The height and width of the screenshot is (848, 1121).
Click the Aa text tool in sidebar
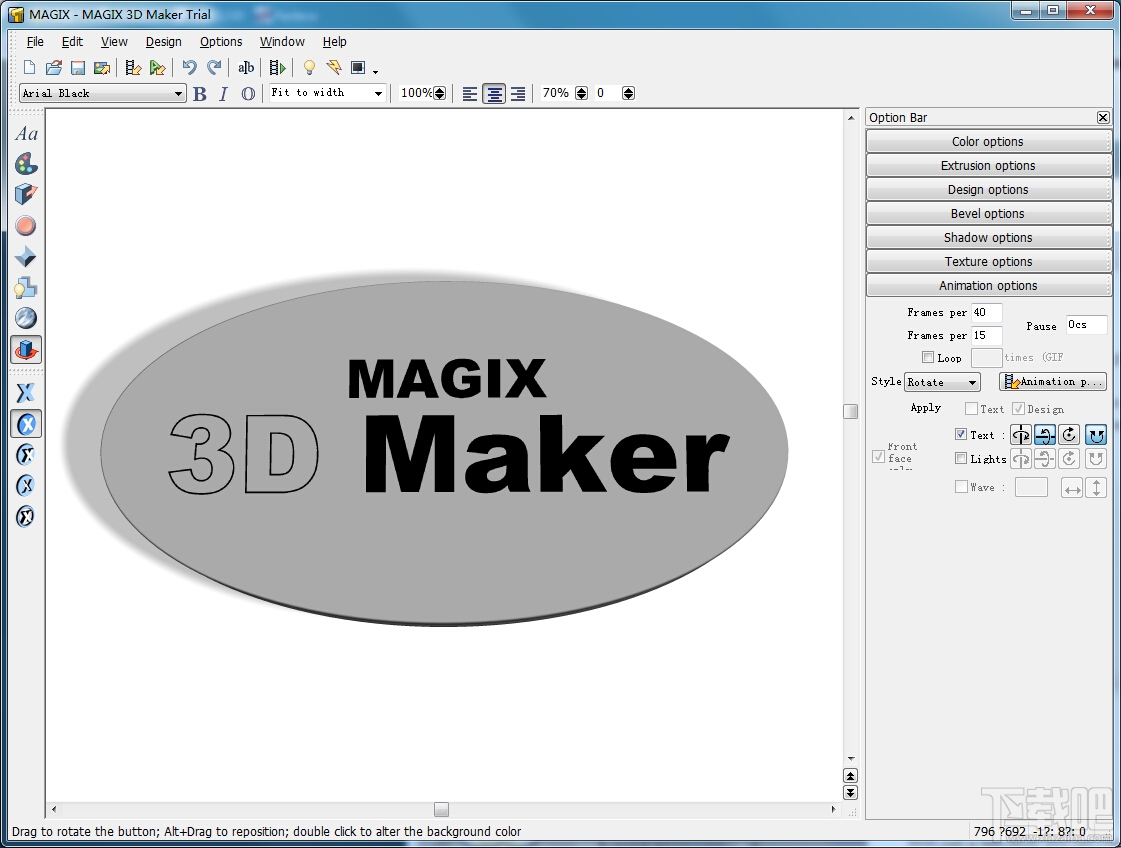pyautogui.click(x=26, y=134)
